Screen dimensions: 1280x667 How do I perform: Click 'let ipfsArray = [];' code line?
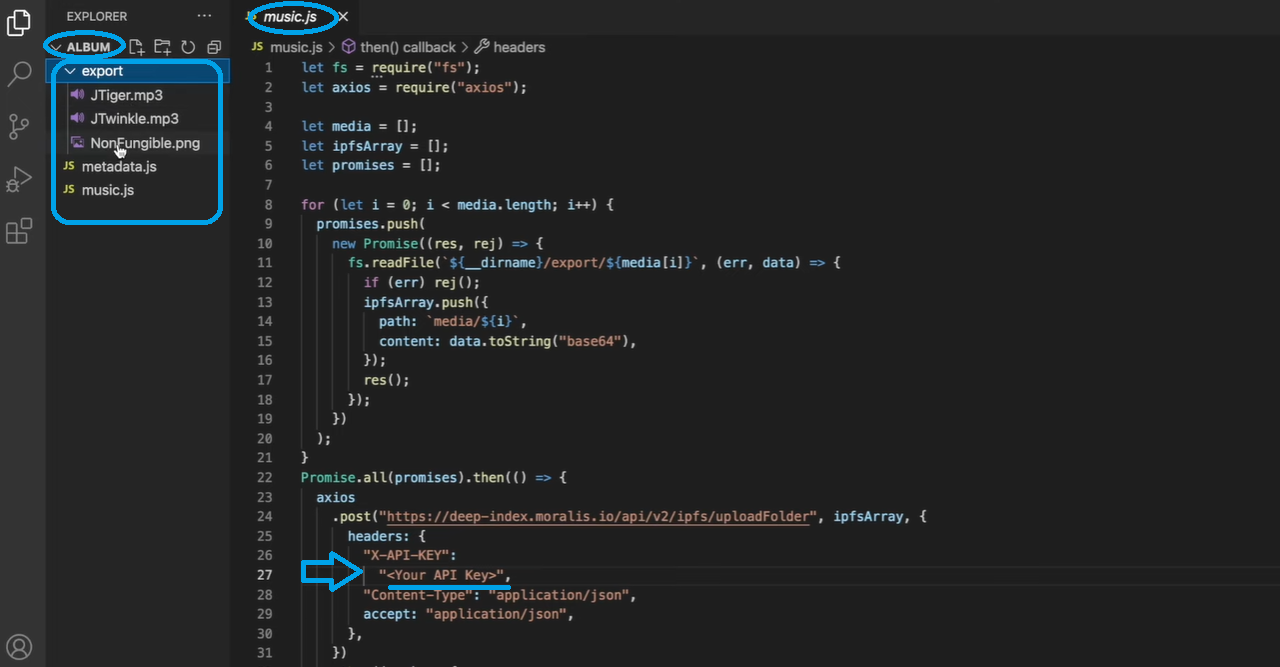[x=375, y=146]
